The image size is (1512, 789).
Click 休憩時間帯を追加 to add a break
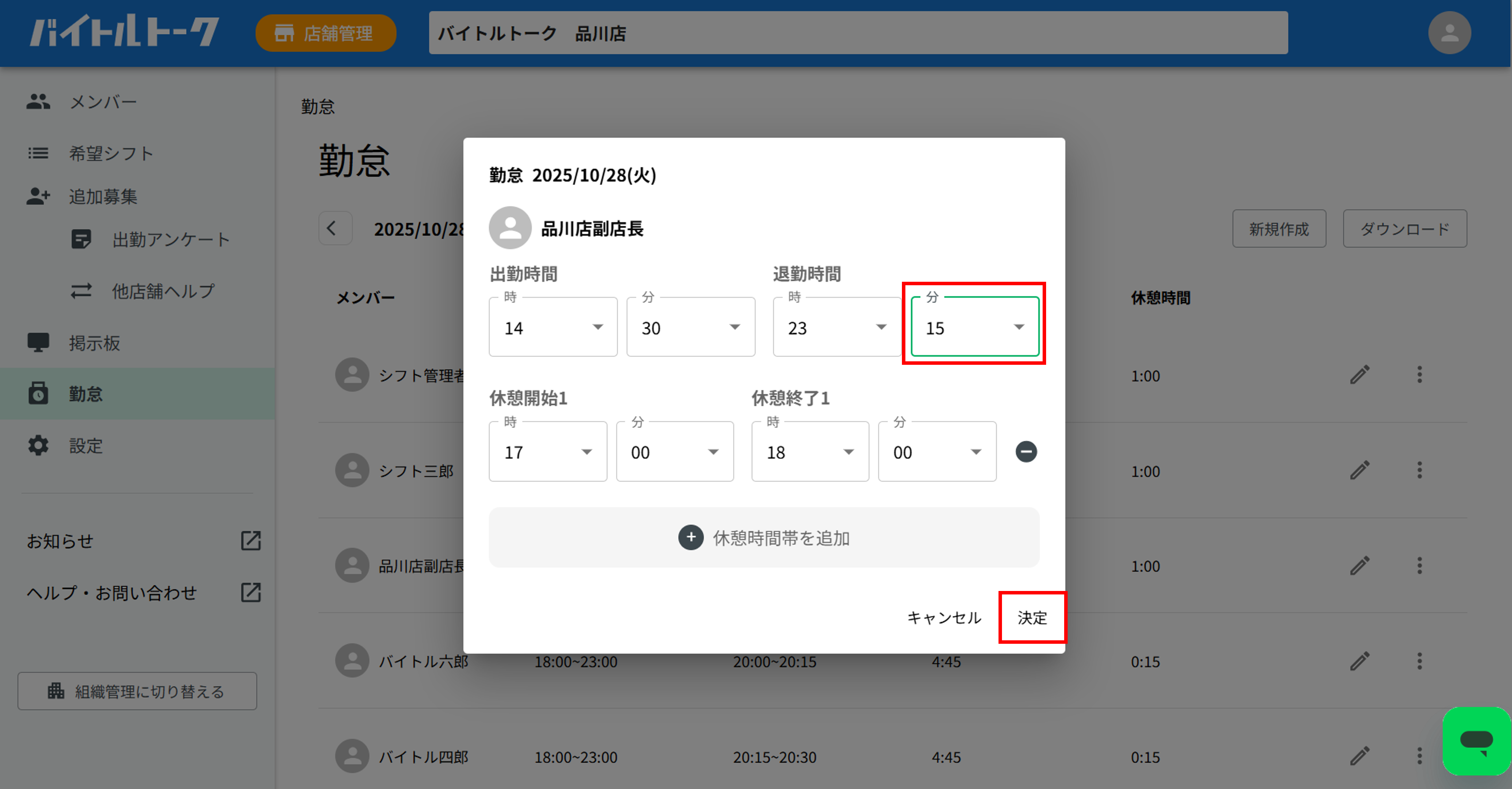click(764, 537)
